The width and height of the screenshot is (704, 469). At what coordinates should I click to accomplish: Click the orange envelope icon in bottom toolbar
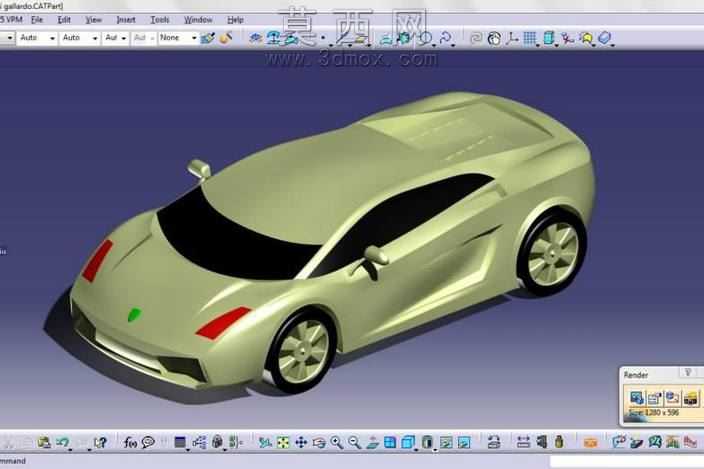point(590,443)
